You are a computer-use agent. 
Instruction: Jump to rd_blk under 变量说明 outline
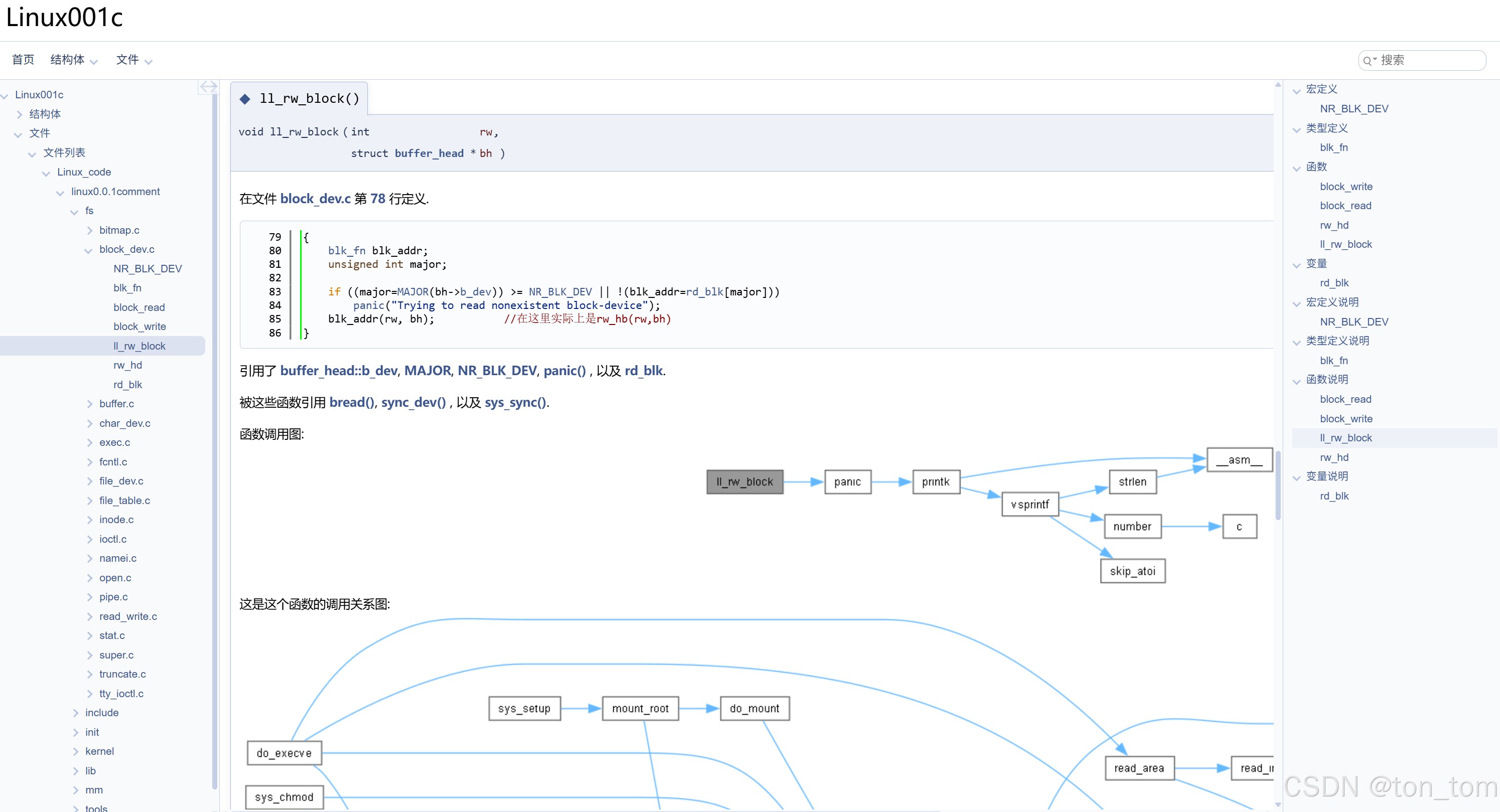pos(1334,496)
